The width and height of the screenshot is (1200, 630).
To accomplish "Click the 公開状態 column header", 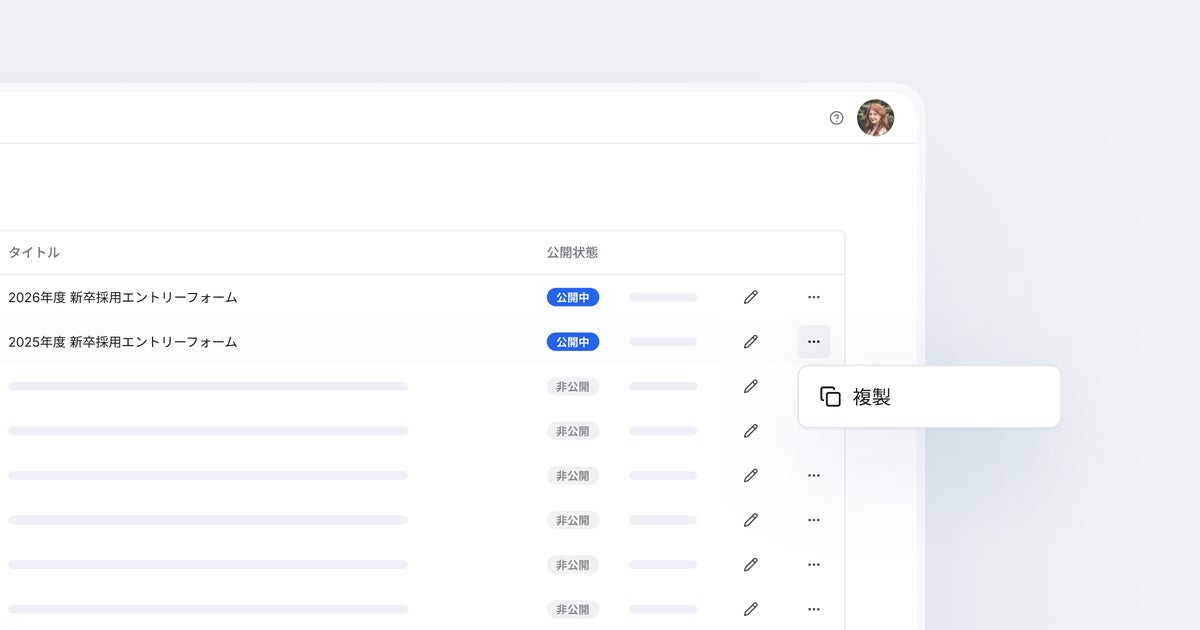I will 572,253.
